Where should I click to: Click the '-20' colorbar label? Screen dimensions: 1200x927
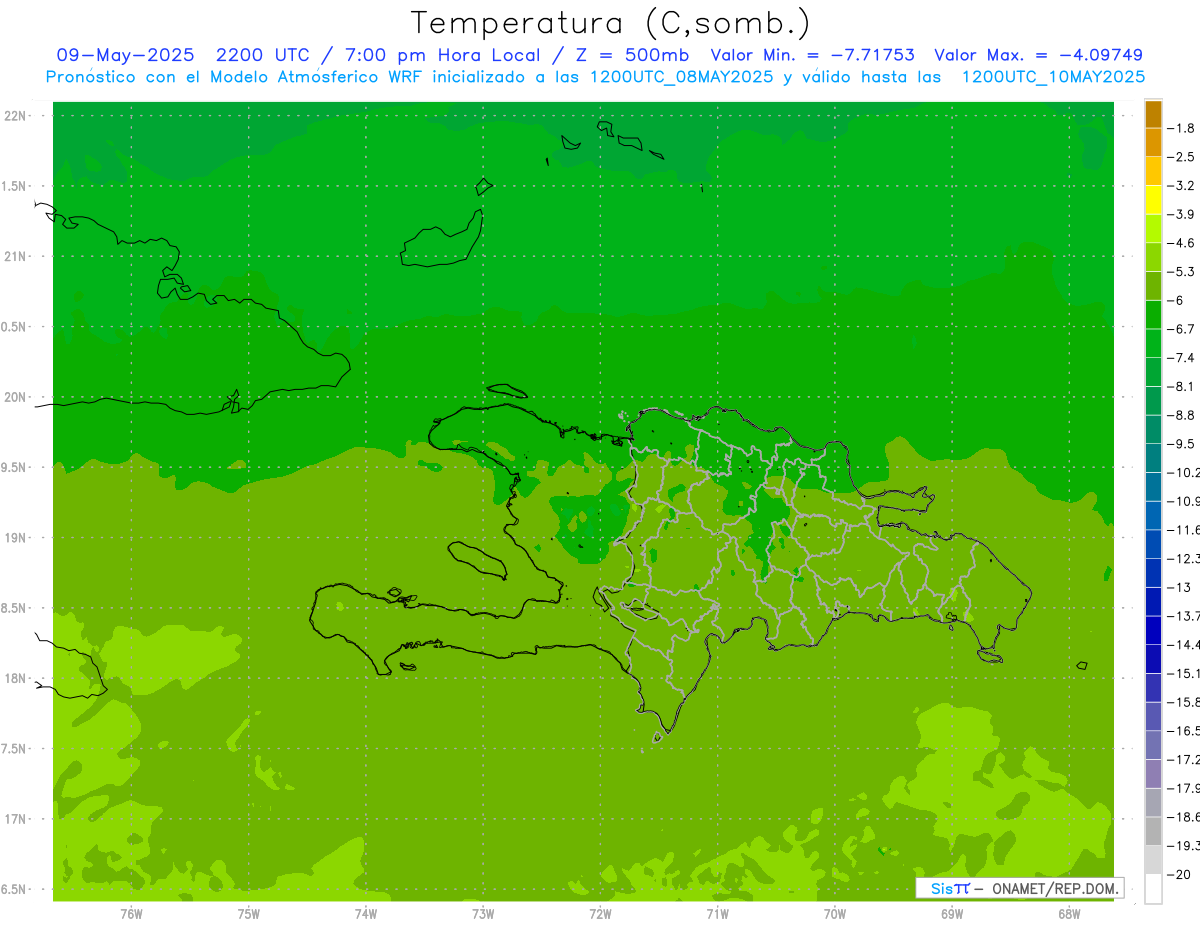click(1180, 874)
